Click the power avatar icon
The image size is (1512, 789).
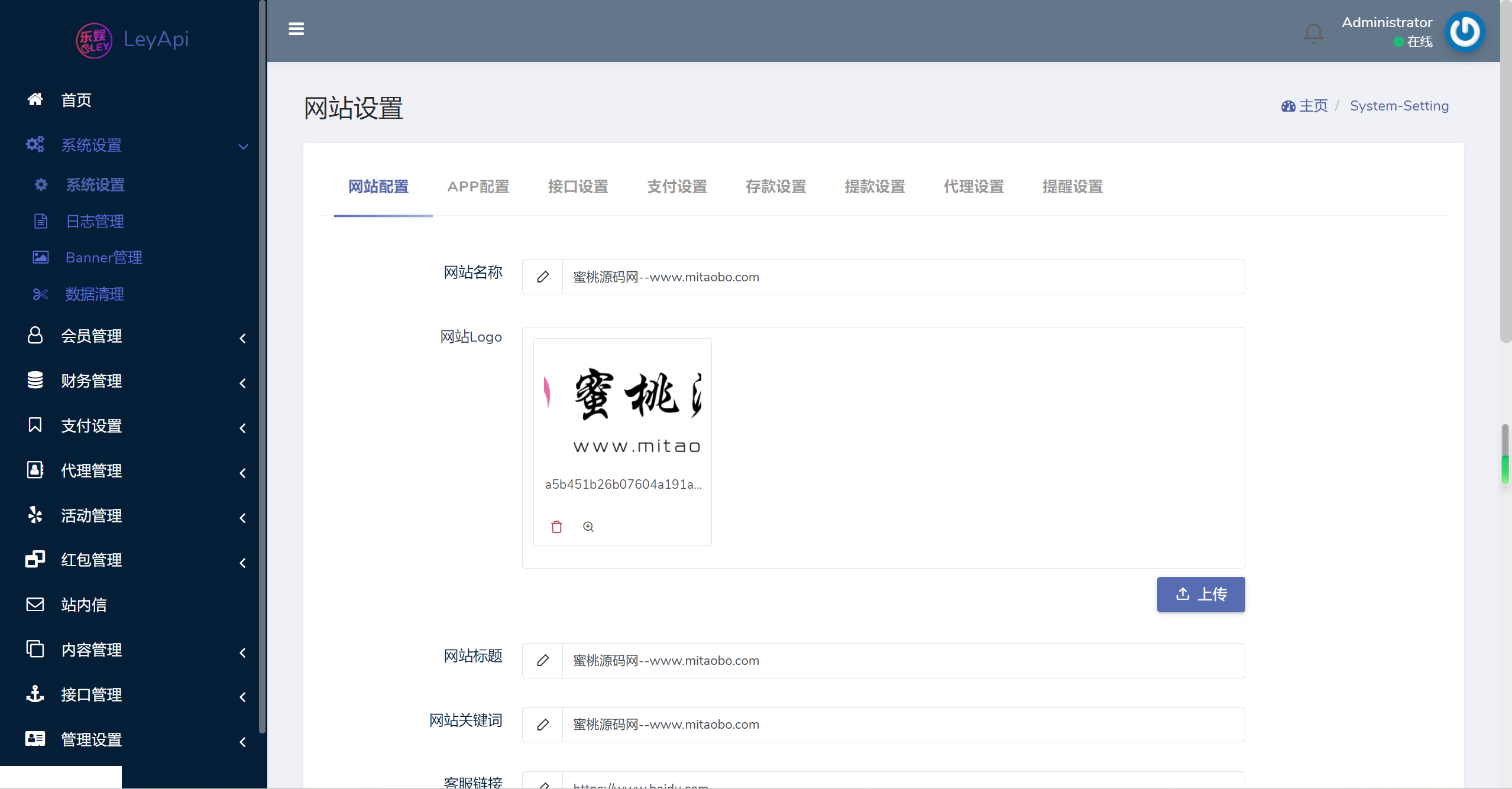pos(1465,31)
